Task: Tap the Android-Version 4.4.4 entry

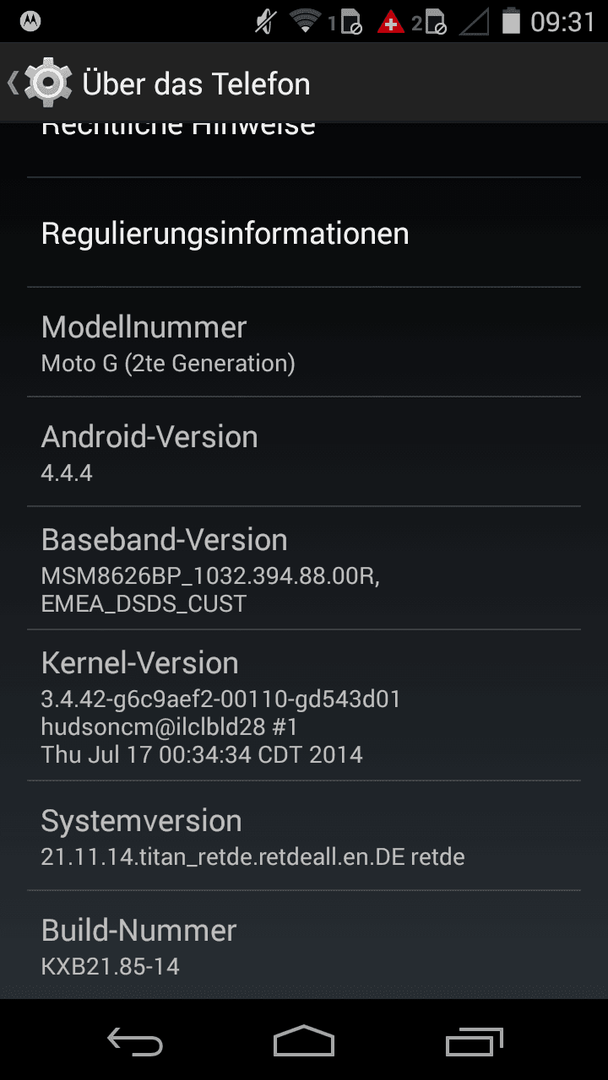Action: (x=304, y=452)
